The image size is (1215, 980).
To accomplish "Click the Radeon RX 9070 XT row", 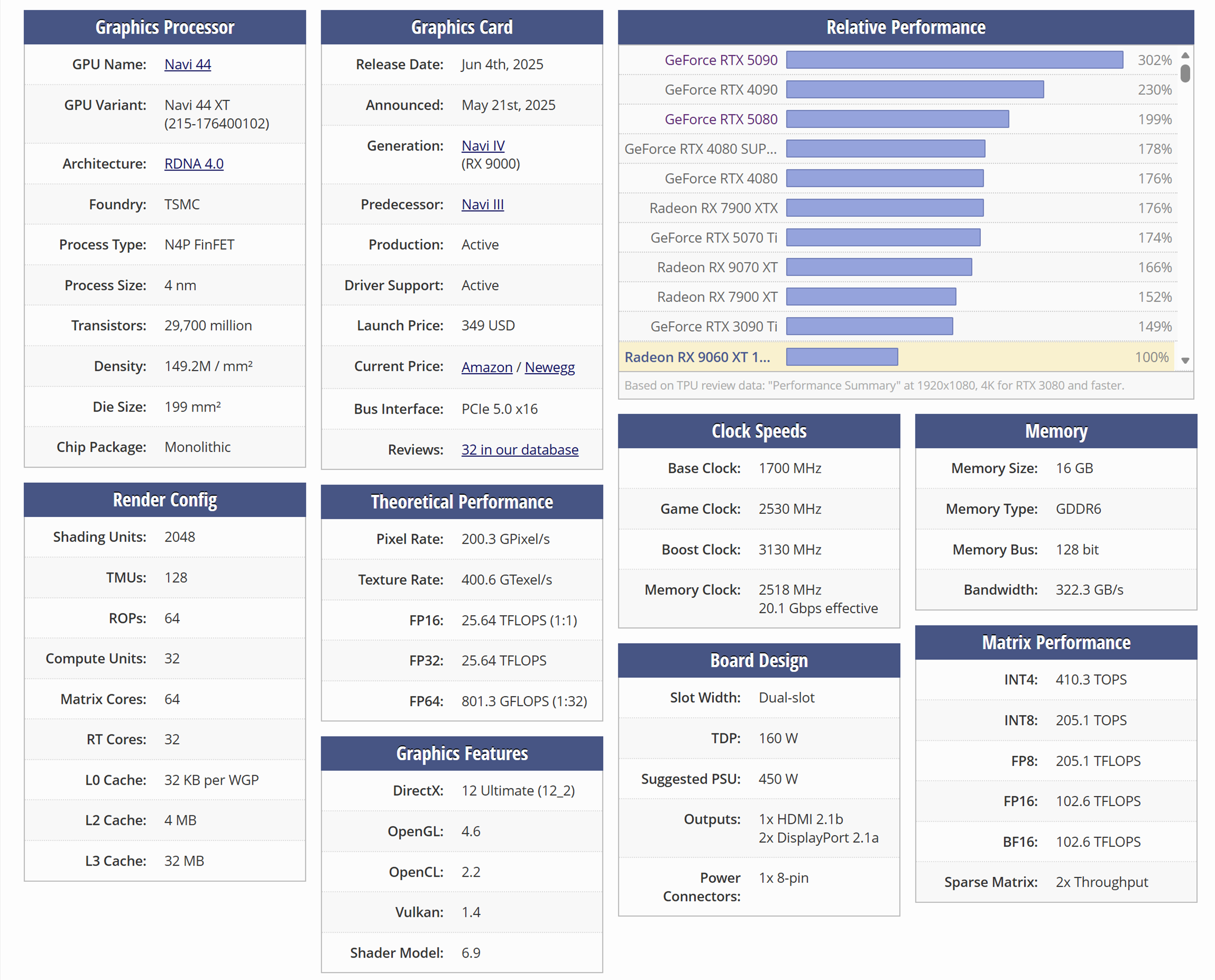I will (x=898, y=268).
